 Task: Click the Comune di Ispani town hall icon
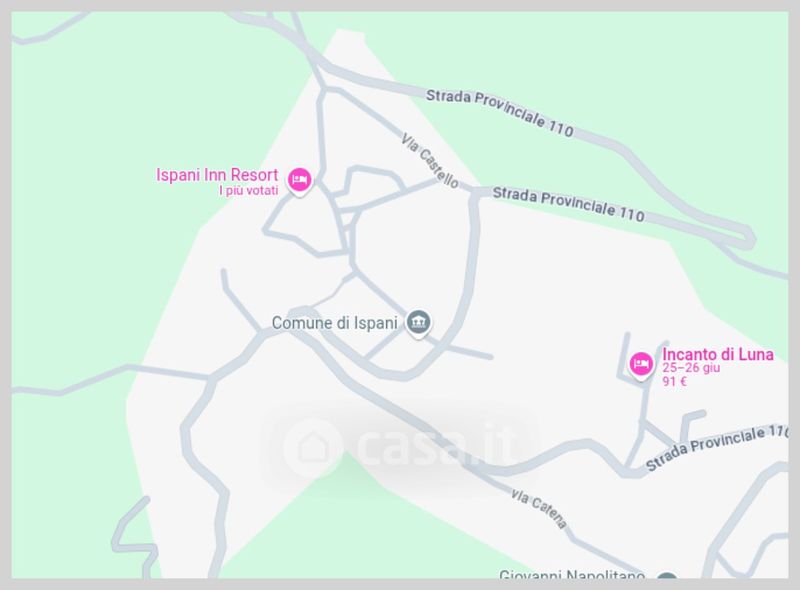418,323
